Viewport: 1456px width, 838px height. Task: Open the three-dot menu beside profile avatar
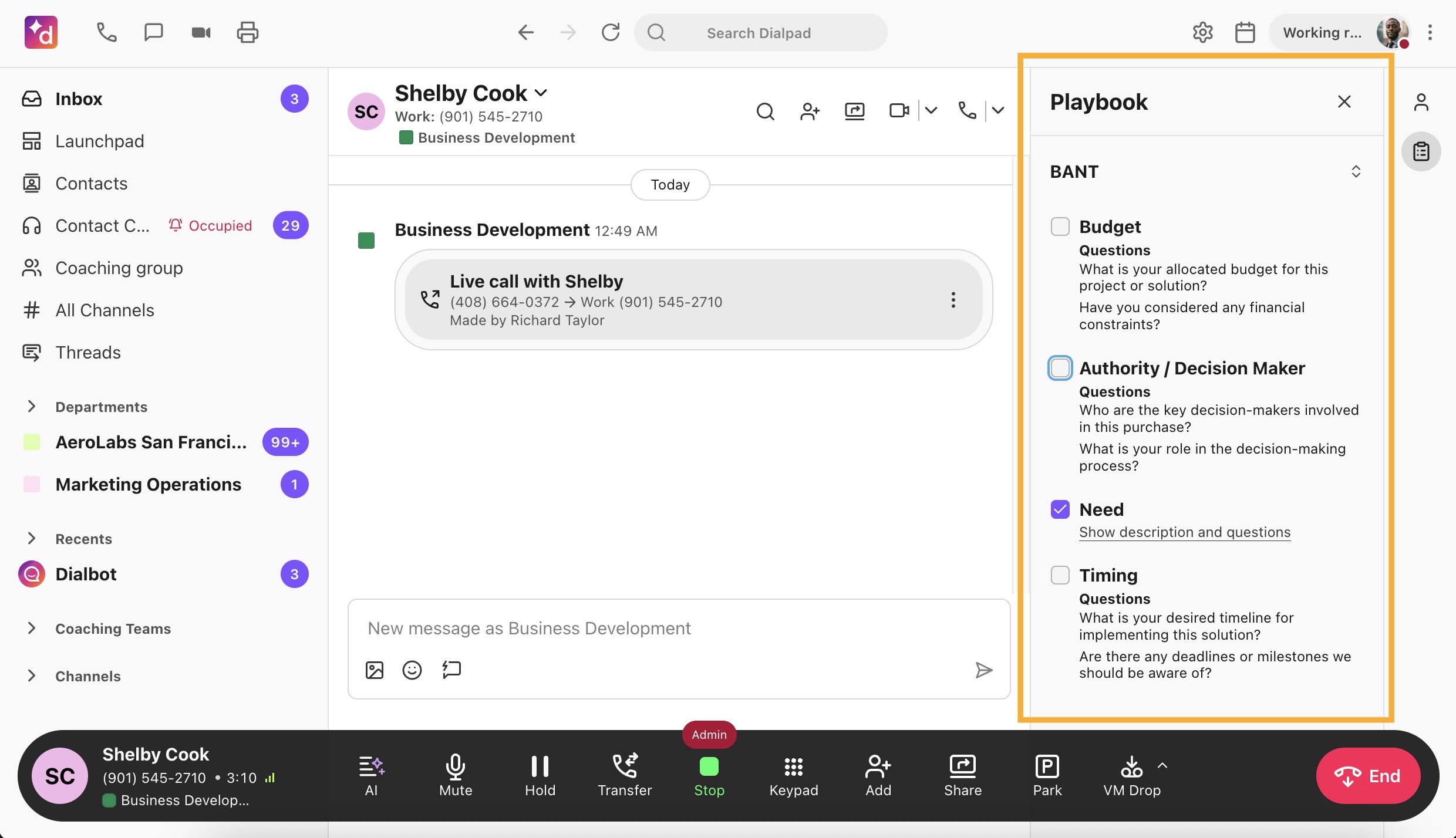(1430, 32)
